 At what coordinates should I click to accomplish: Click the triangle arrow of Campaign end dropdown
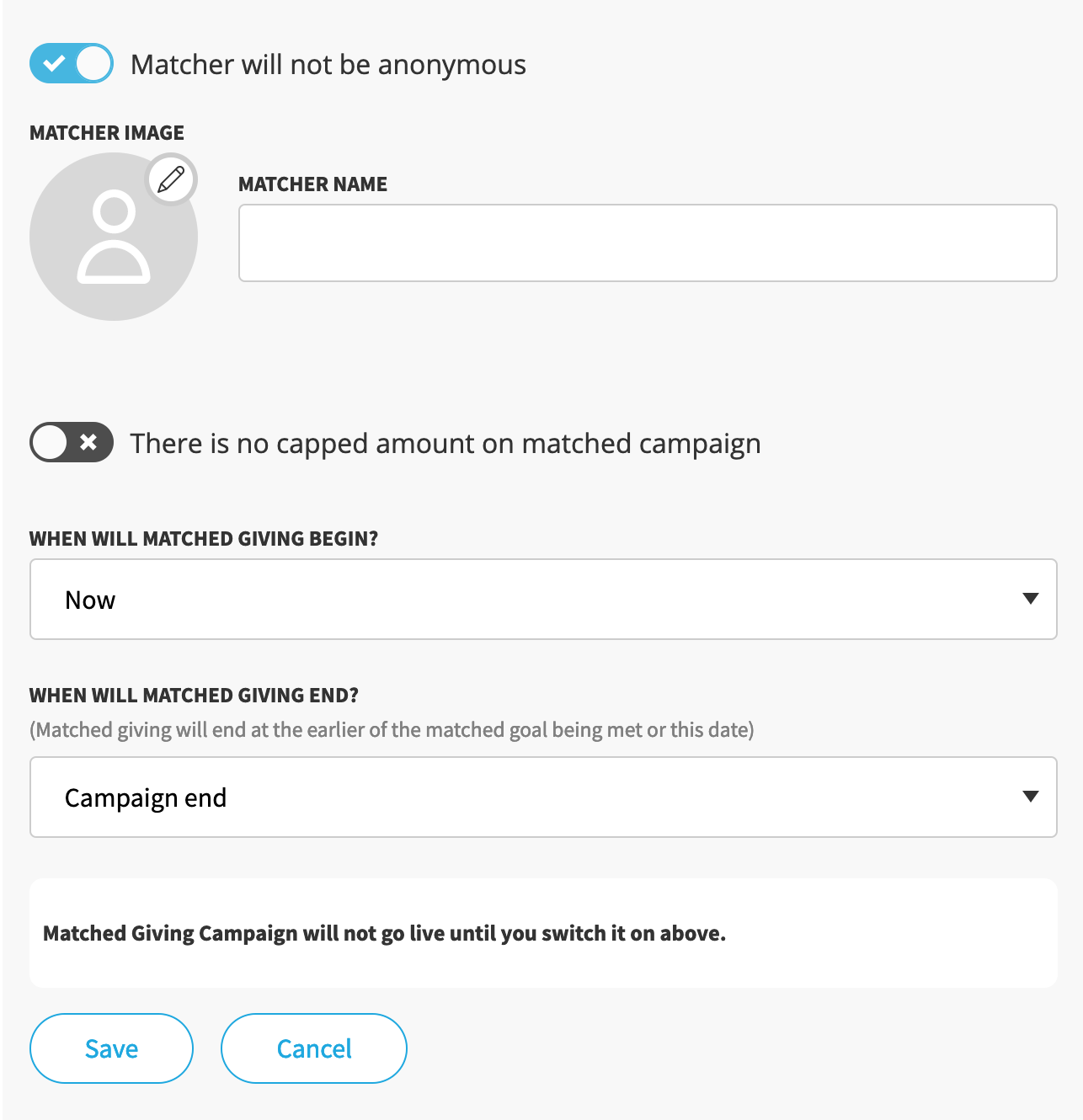point(1030,797)
